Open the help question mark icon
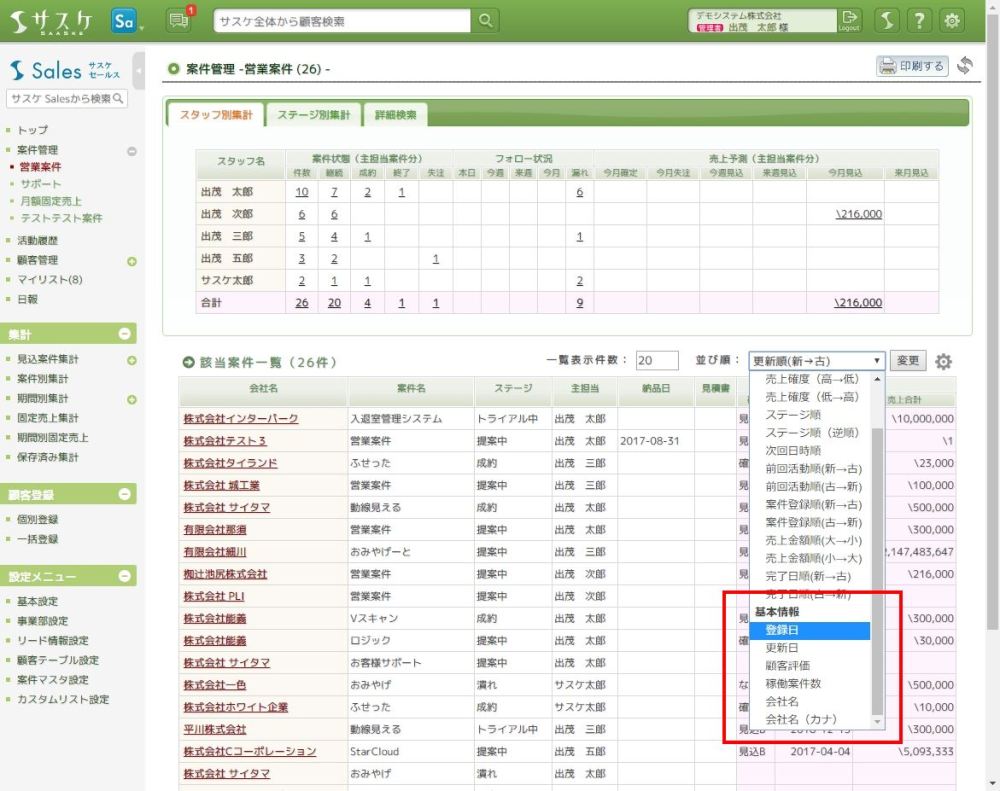1000x791 pixels. pos(920,20)
